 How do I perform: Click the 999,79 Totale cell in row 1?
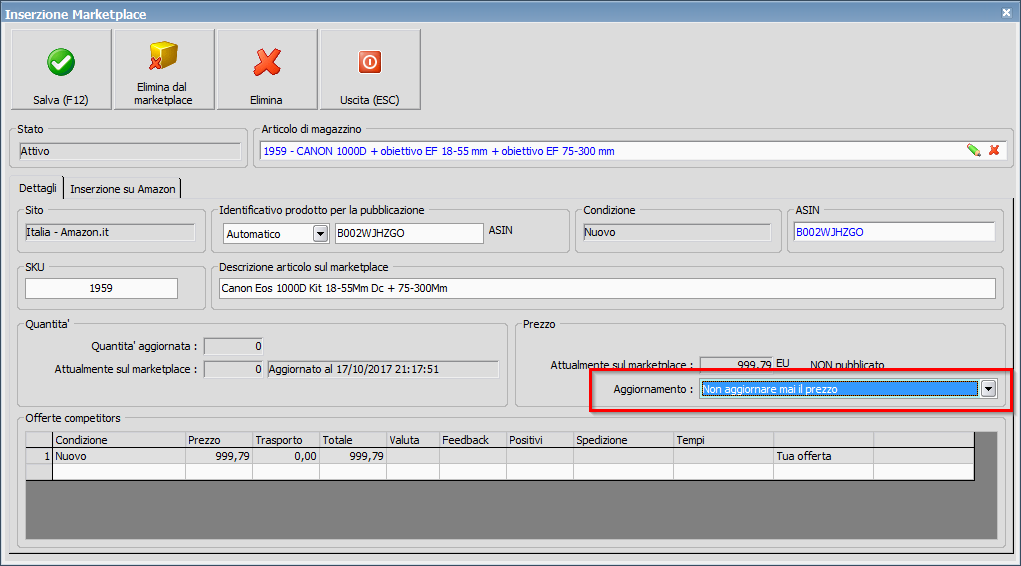coord(353,456)
